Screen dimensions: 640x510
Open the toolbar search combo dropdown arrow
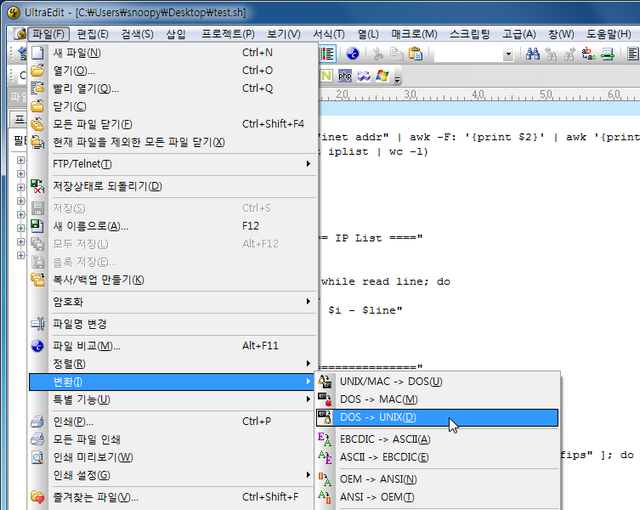(x=508, y=54)
